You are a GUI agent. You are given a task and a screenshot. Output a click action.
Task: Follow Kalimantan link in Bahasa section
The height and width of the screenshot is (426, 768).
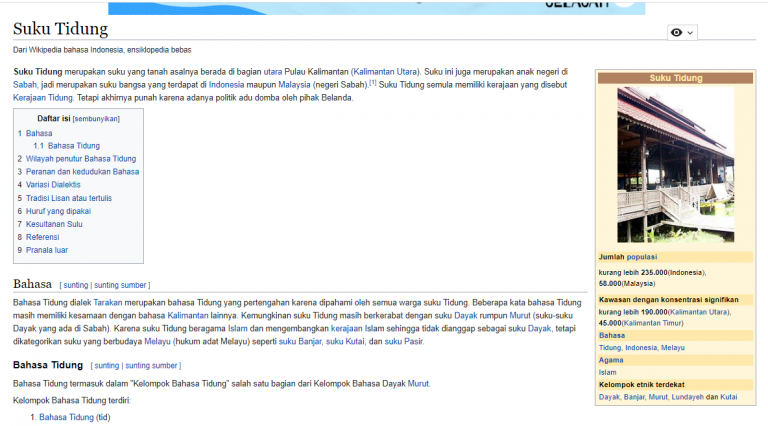(188, 315)
